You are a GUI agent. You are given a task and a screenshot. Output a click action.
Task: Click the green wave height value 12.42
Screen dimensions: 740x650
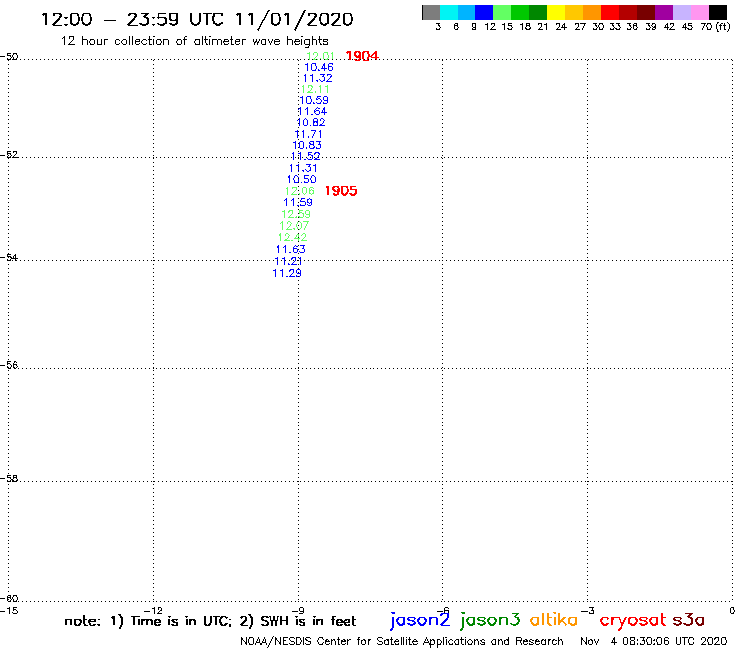pos(292,237)
